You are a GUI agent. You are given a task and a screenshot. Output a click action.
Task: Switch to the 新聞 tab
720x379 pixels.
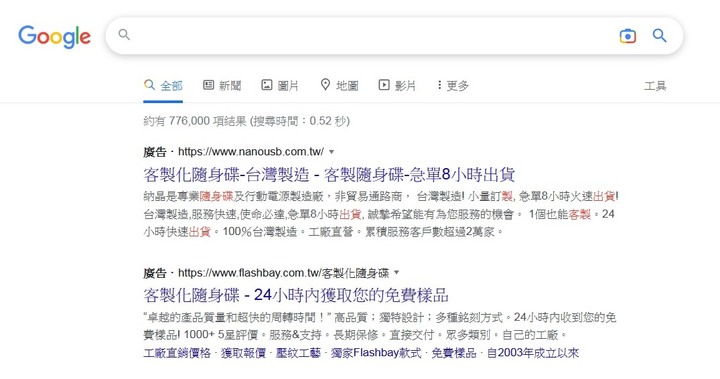(222, 85)
